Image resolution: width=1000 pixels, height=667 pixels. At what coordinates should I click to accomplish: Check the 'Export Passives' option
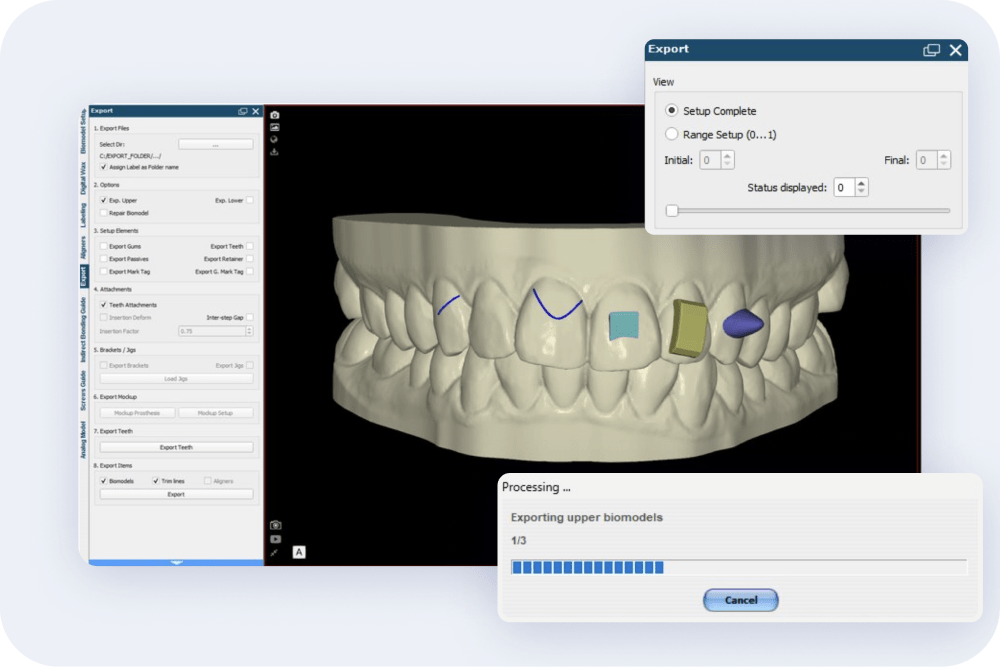click(103, 259)
